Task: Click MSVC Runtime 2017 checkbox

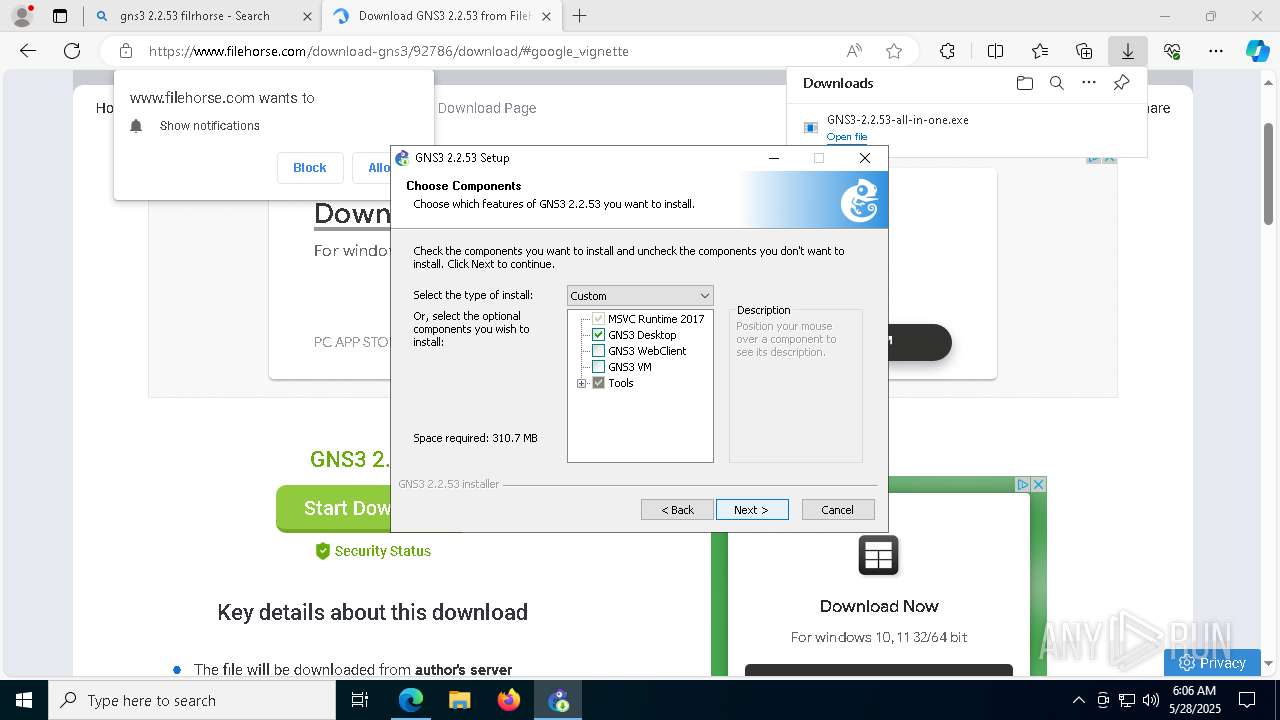Action: (x=598, y=319)
